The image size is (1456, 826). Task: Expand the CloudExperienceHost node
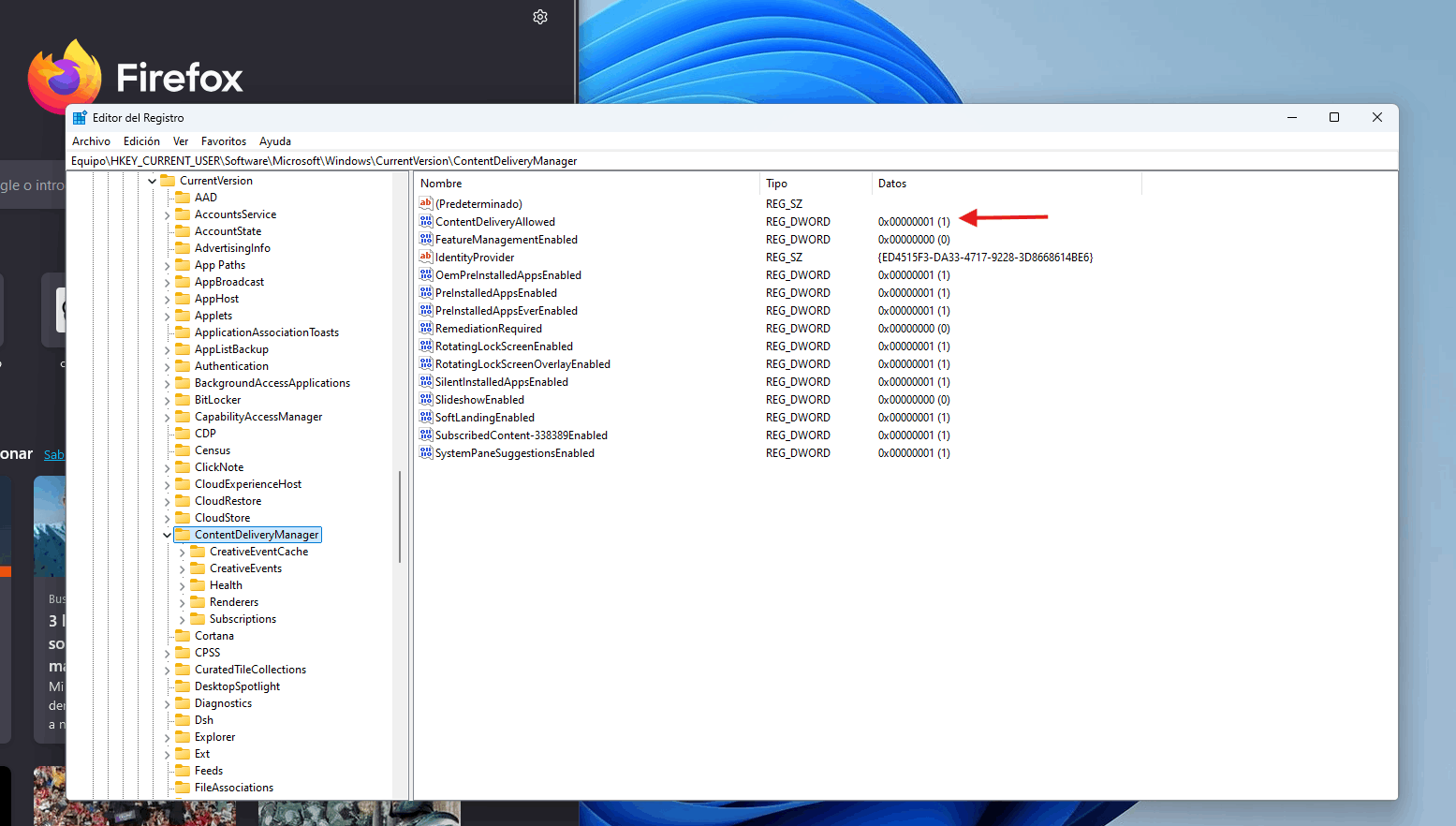tap(167, 484)
